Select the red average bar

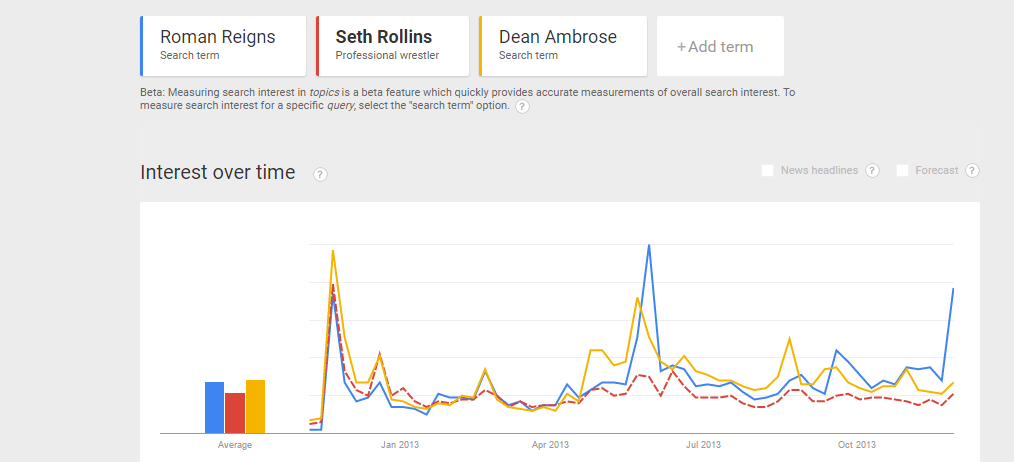(x=235, y=412)
